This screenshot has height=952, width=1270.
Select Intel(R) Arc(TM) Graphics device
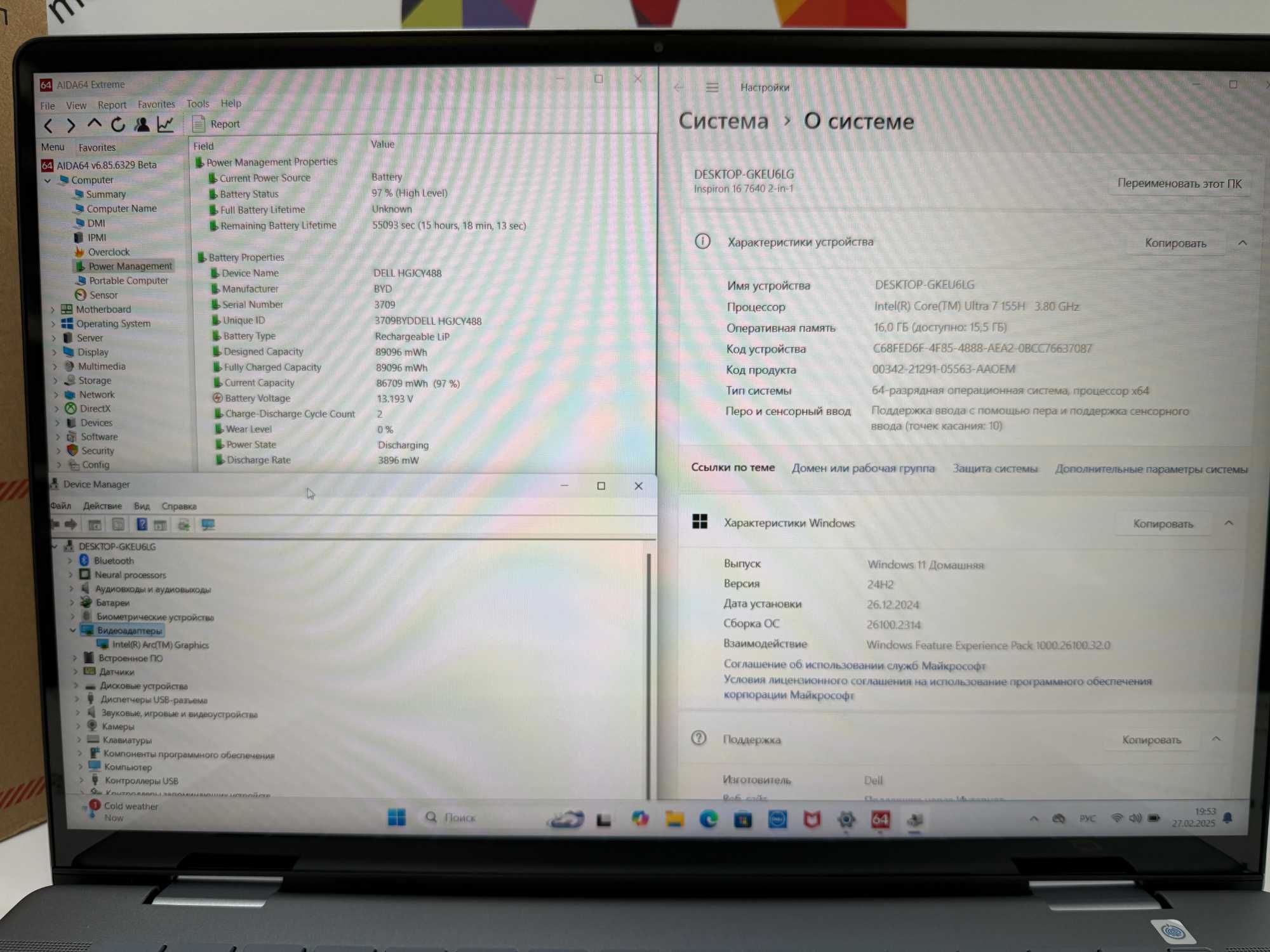pos(160,645)
